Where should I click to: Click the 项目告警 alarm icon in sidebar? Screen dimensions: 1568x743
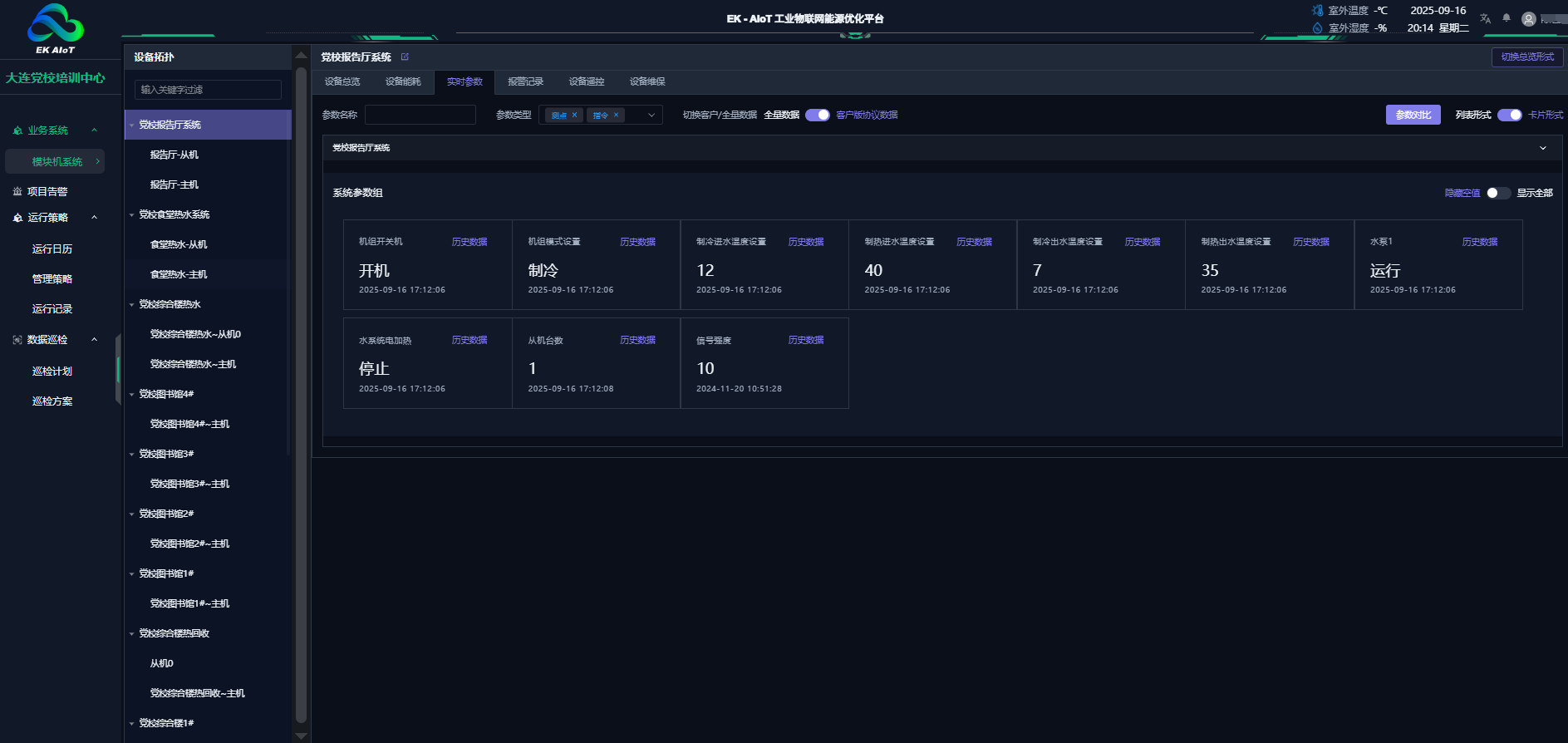(x=17, y=192)
